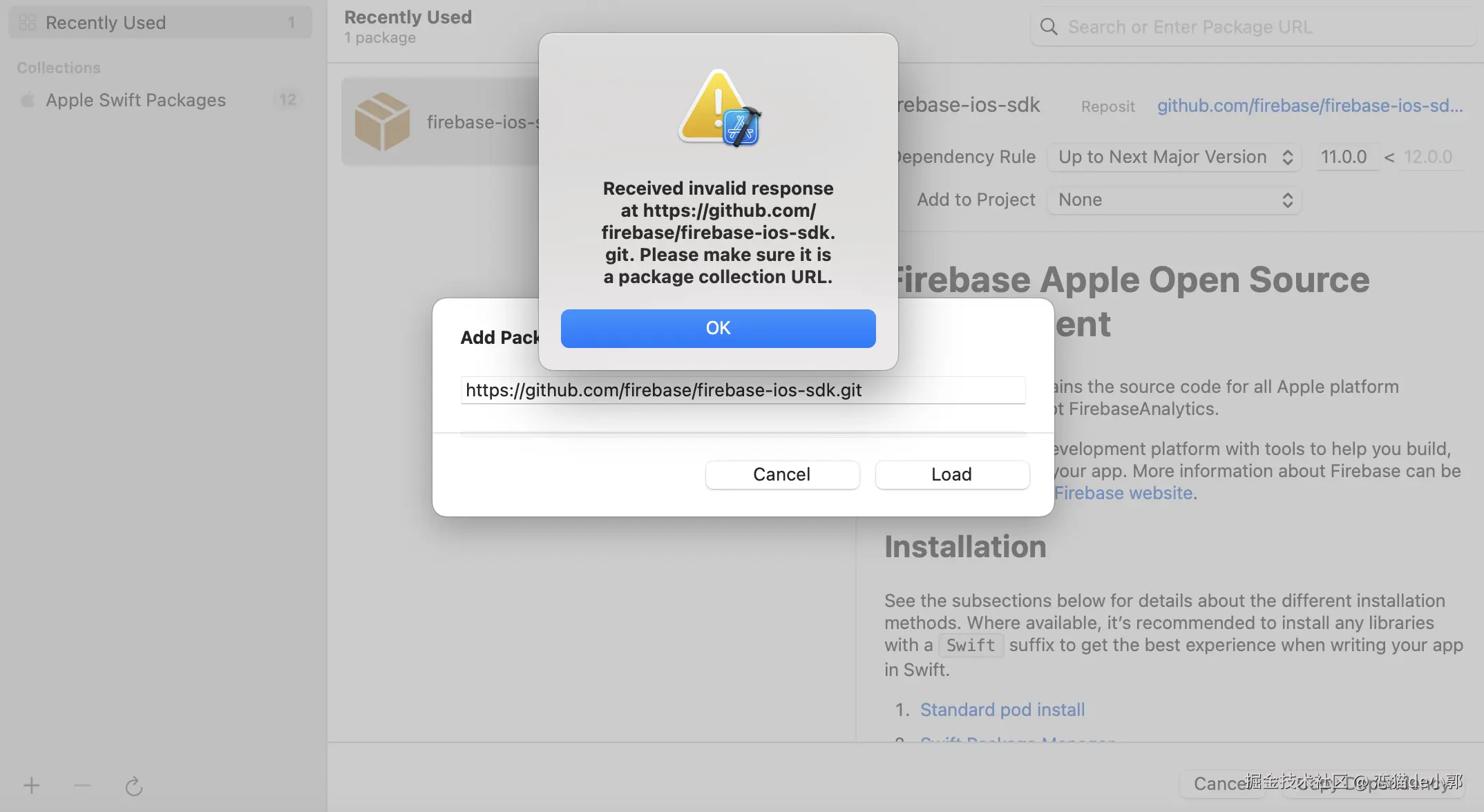Click the minus icon to remove collection
1484x812 pixels.
82,785
